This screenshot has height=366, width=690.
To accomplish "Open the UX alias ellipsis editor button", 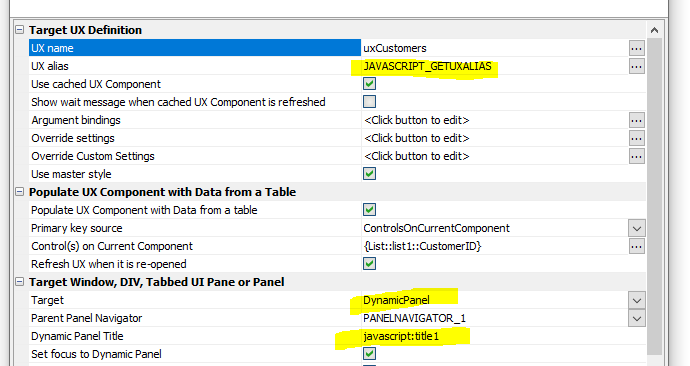I will (x=636, y=66).
